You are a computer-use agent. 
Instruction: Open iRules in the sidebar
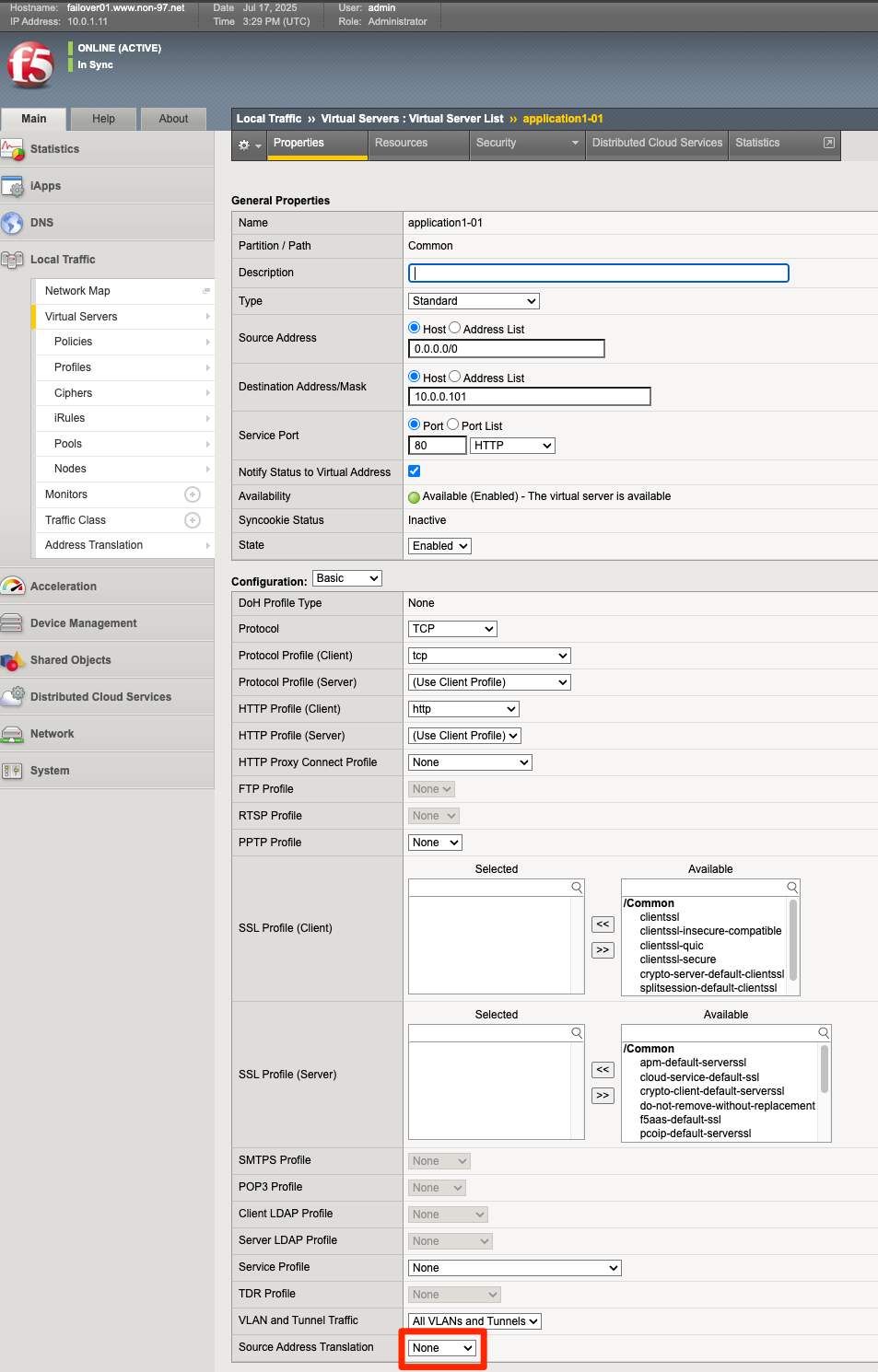(x=123, y=418)
